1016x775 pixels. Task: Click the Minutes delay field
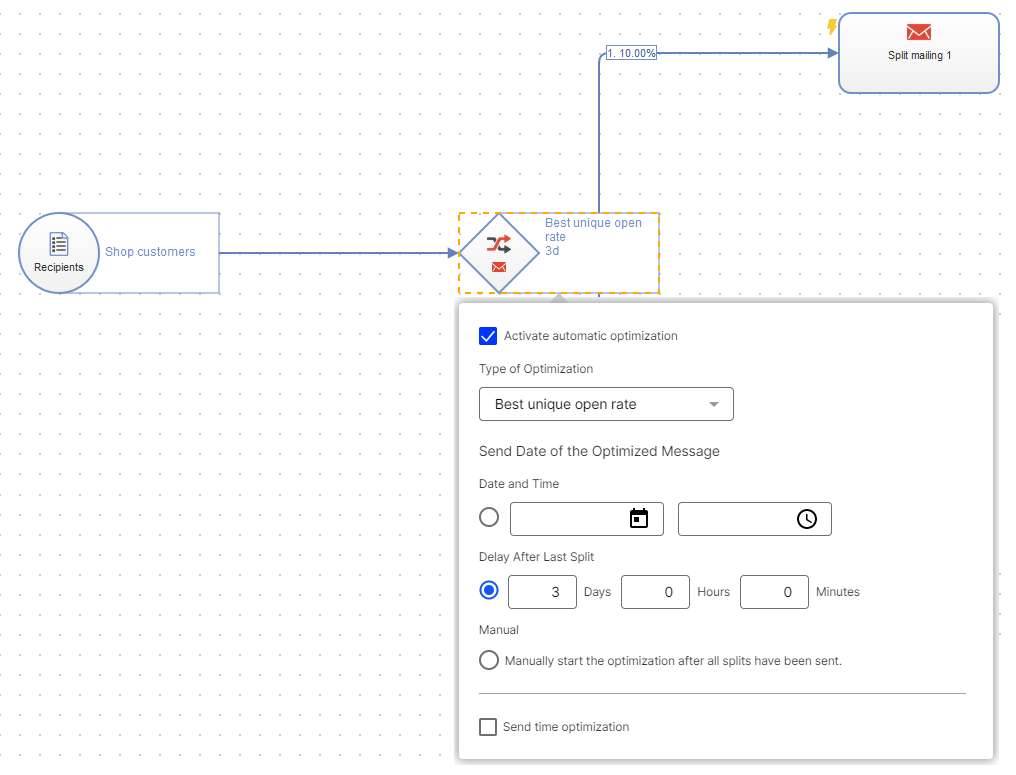click(774, 592)
